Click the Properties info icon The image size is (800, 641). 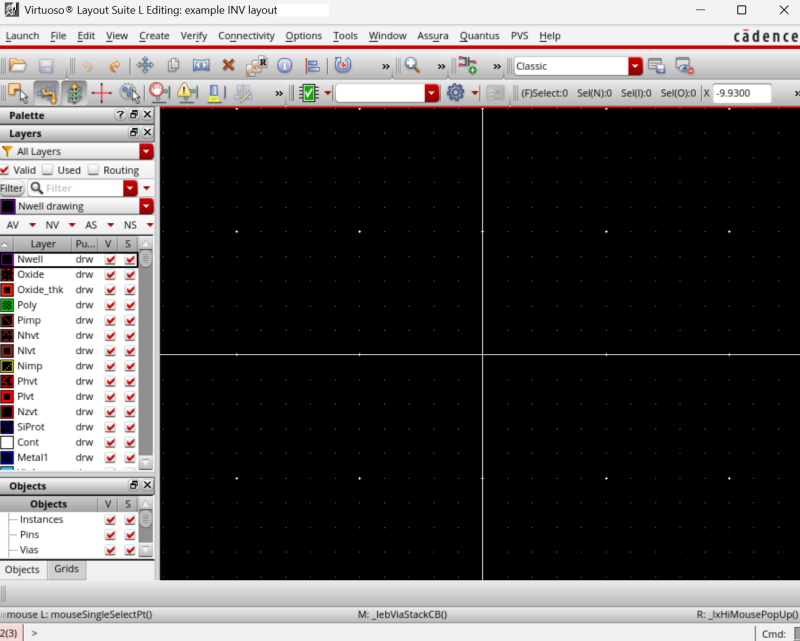[284, 67]
